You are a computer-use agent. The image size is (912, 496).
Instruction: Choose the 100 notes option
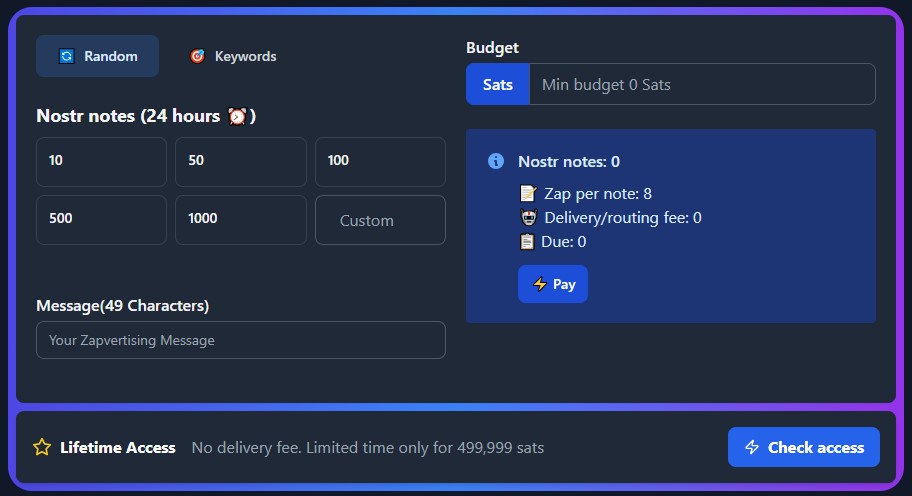pos(380,161)
